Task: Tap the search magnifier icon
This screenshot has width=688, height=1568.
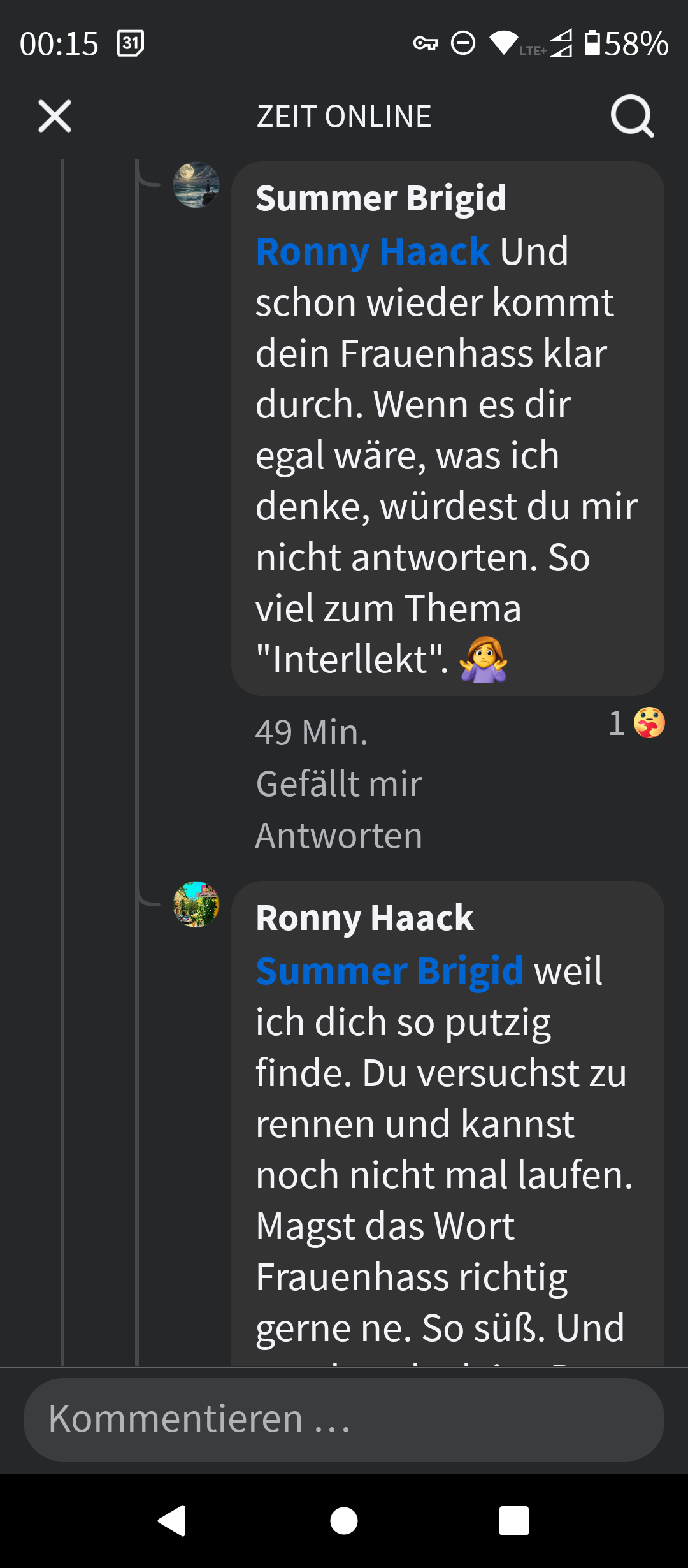Action: (x=632, y=116)
